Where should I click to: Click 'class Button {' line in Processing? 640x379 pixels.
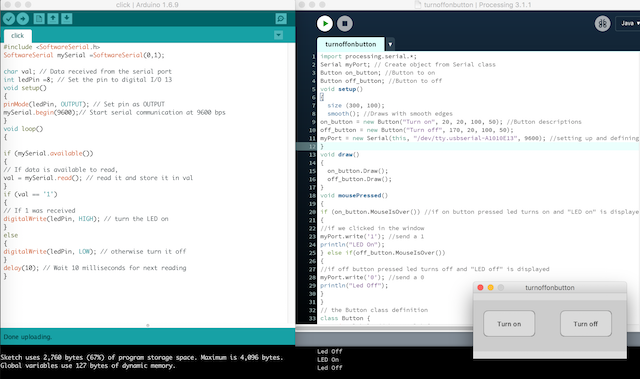coord(345,318)
